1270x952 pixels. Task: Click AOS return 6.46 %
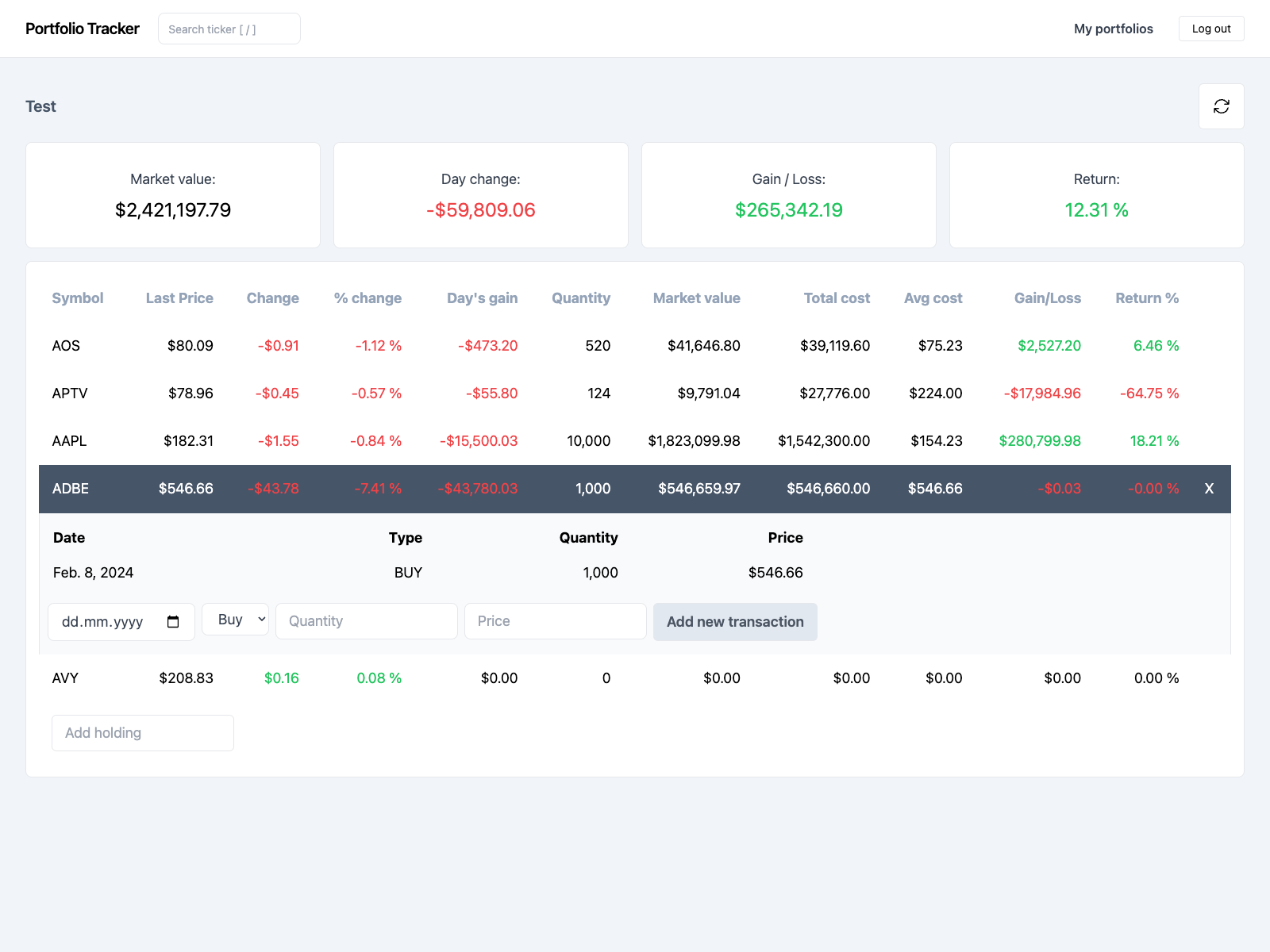(1156, 346)
